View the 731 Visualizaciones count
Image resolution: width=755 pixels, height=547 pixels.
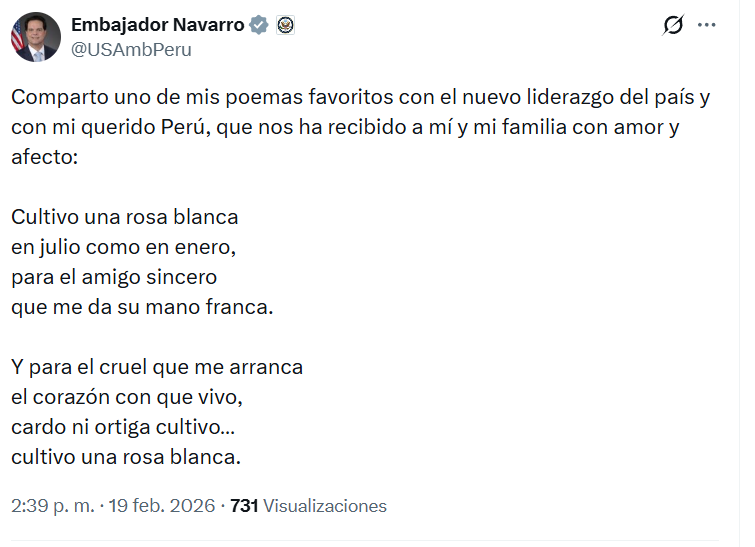pos(308,506)
